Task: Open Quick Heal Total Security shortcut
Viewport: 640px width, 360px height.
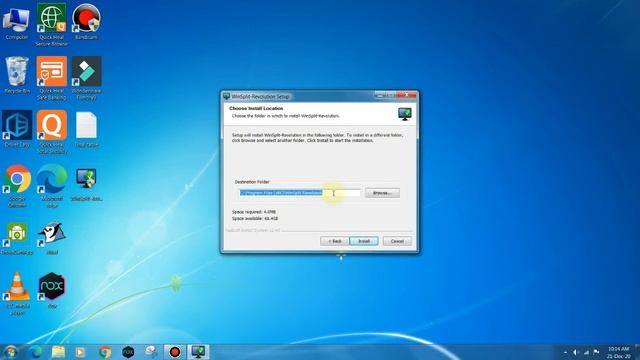Action: click(x=51, y=131)
